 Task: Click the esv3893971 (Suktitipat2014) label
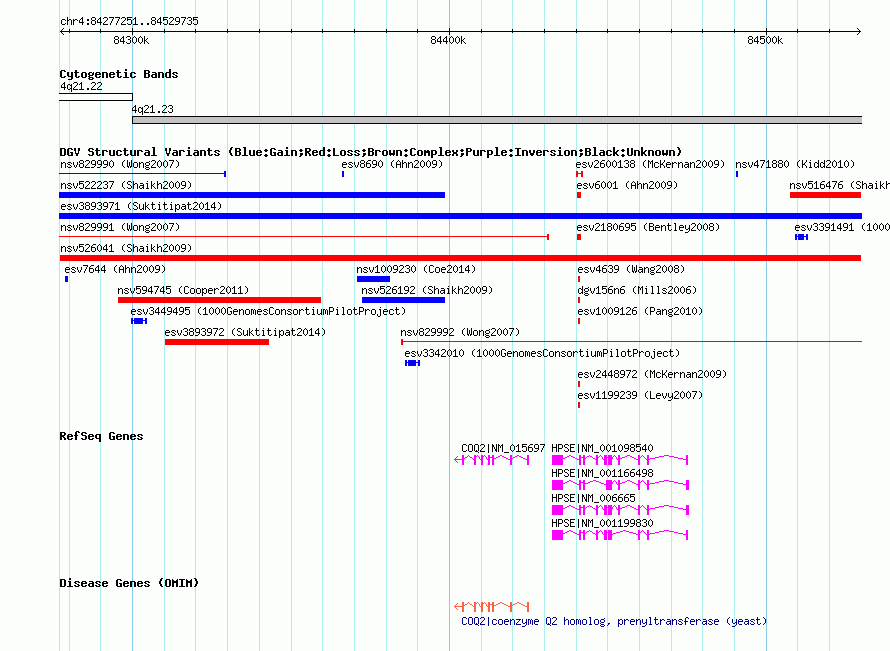coord(141,206)
